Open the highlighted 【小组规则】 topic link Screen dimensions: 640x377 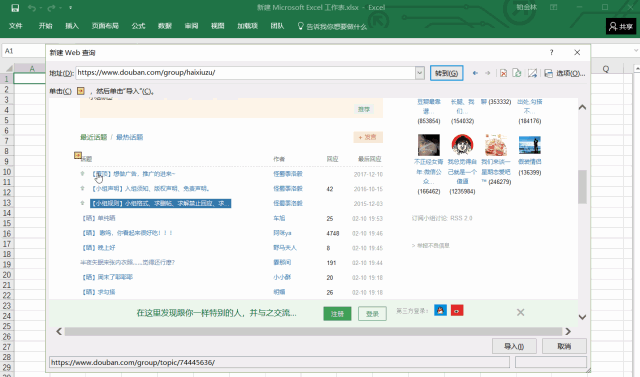pyautogui.click(x=161, y=203)
